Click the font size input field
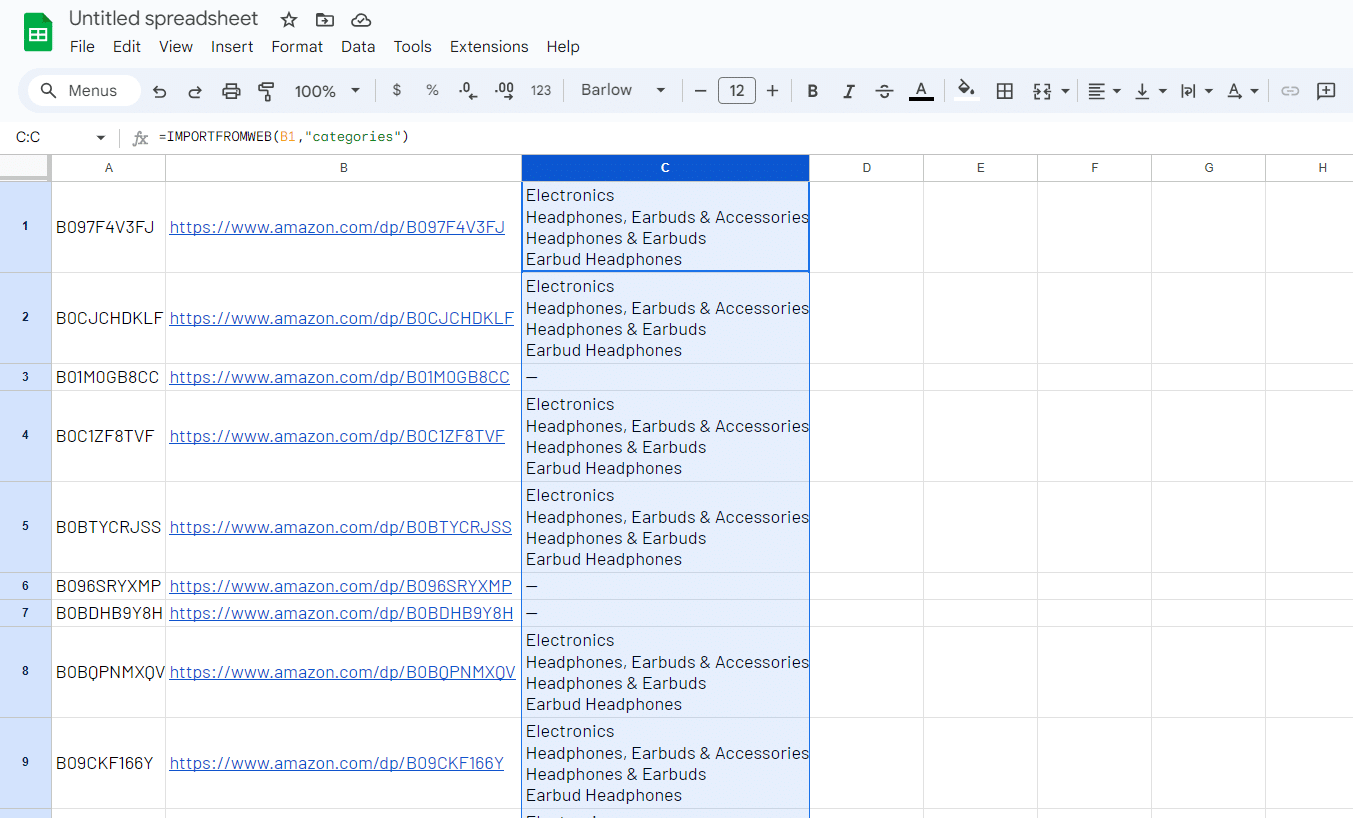 [x=737, y=91]
